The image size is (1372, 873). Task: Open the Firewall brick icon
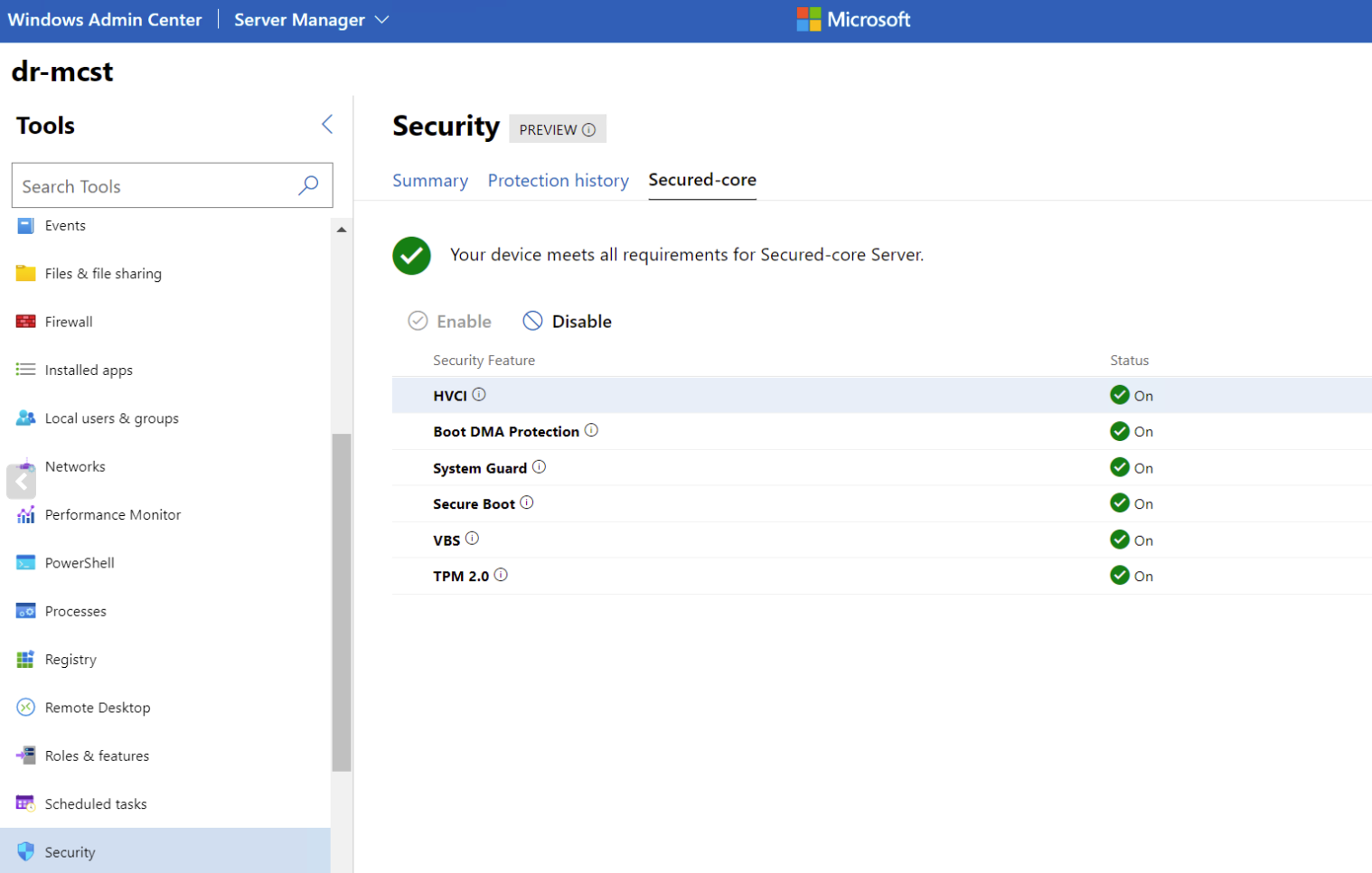coord(25,322)
